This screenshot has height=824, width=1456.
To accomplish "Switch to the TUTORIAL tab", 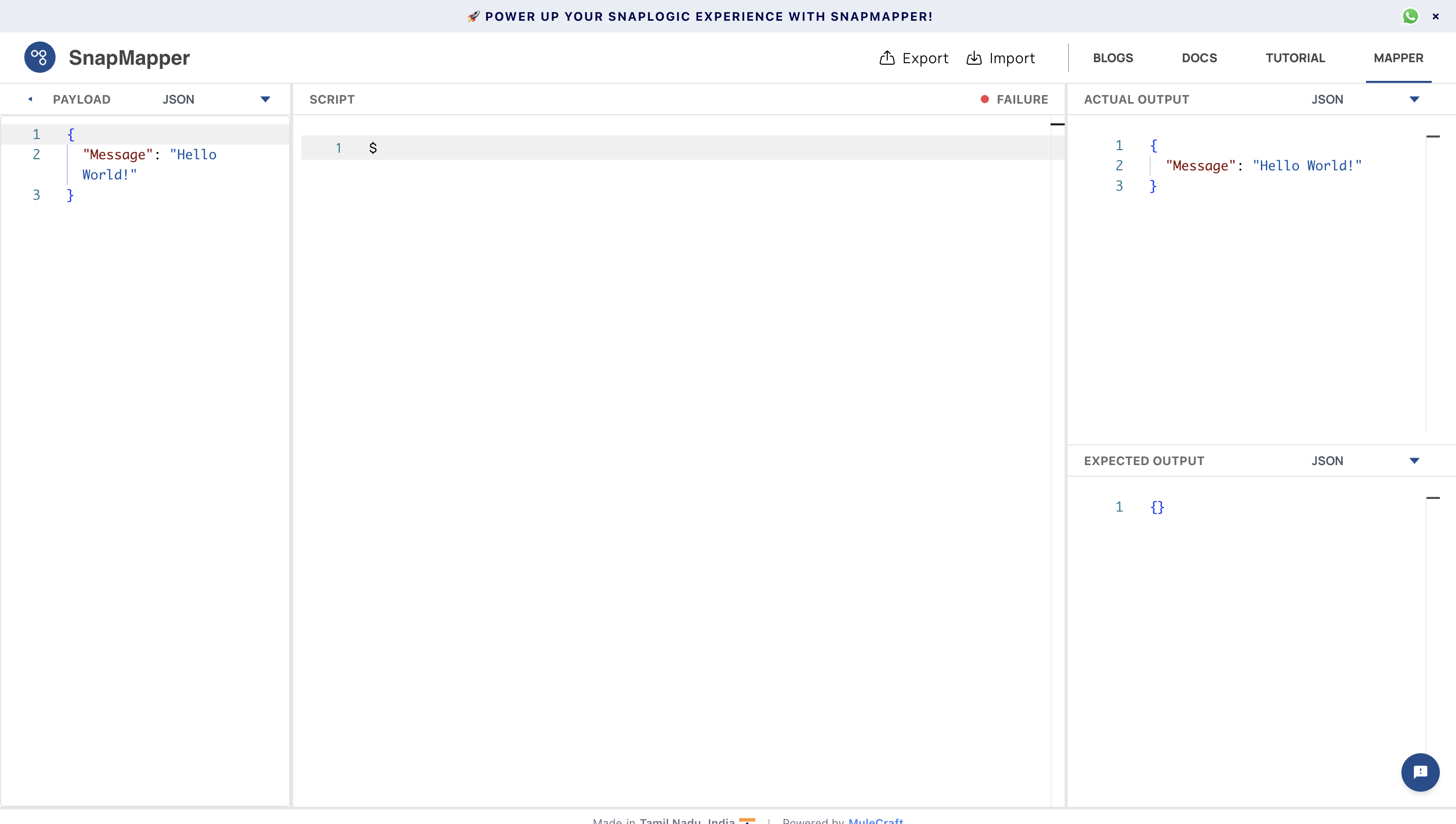I will 1295,58.
